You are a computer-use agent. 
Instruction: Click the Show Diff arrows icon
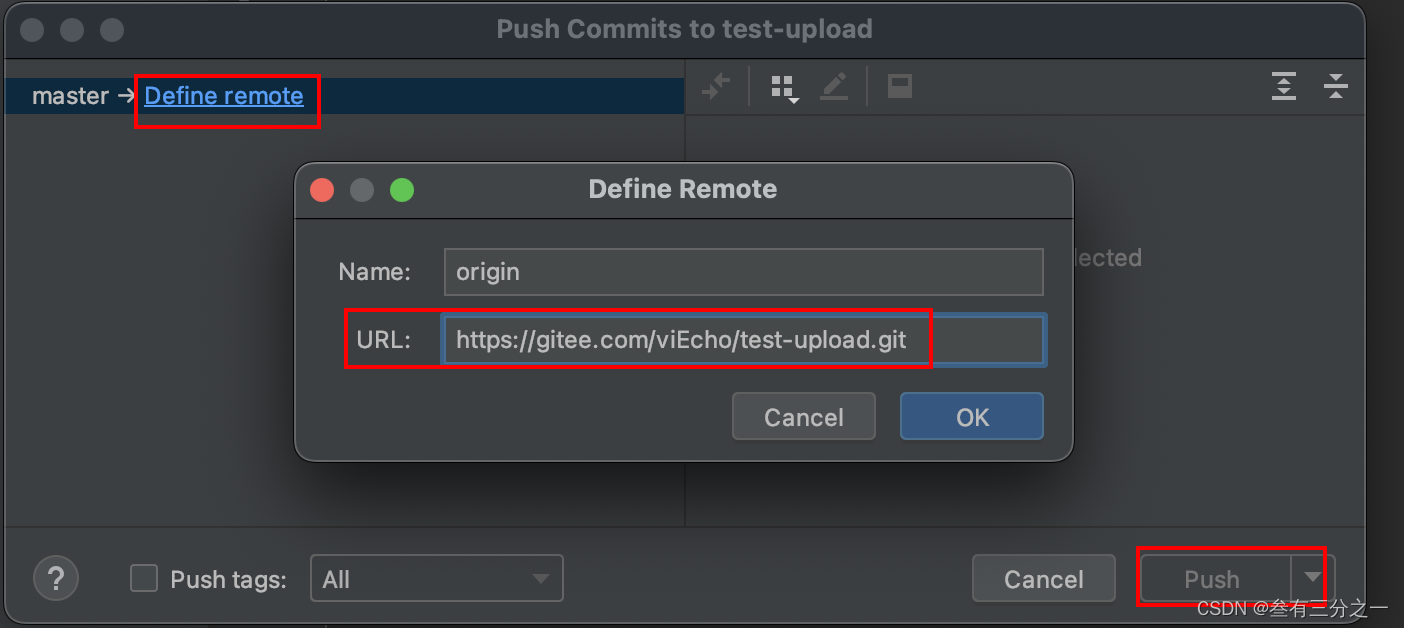(x=716, y=87)
